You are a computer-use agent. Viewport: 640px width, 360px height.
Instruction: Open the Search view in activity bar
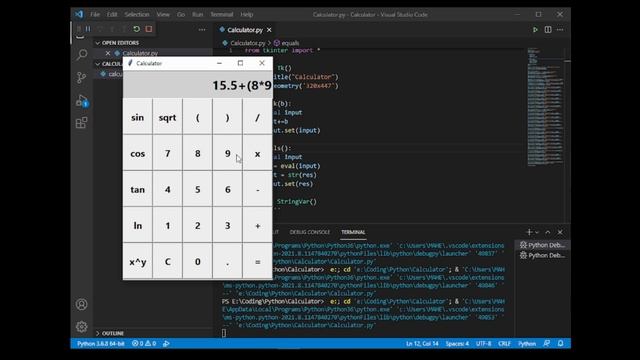point(82,55)
